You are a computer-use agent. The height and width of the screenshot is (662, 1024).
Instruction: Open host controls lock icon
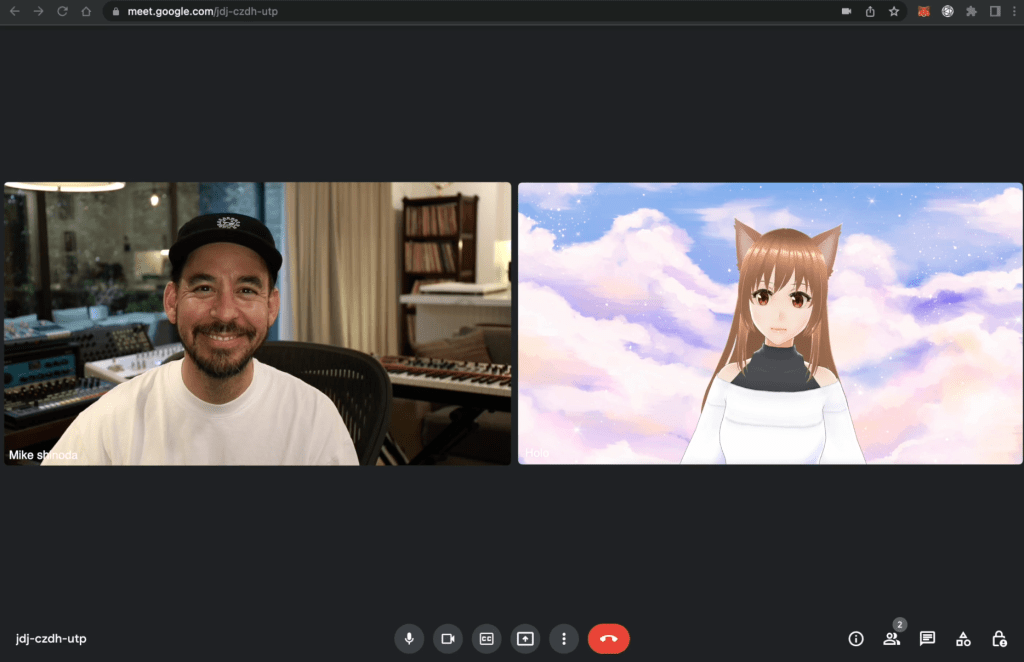(x=998, y=638)
